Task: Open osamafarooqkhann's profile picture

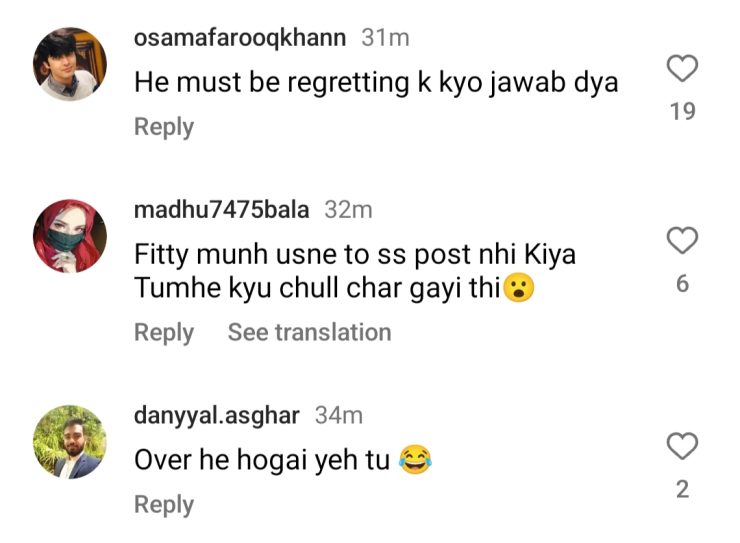Action: click(x=70, y=65)
